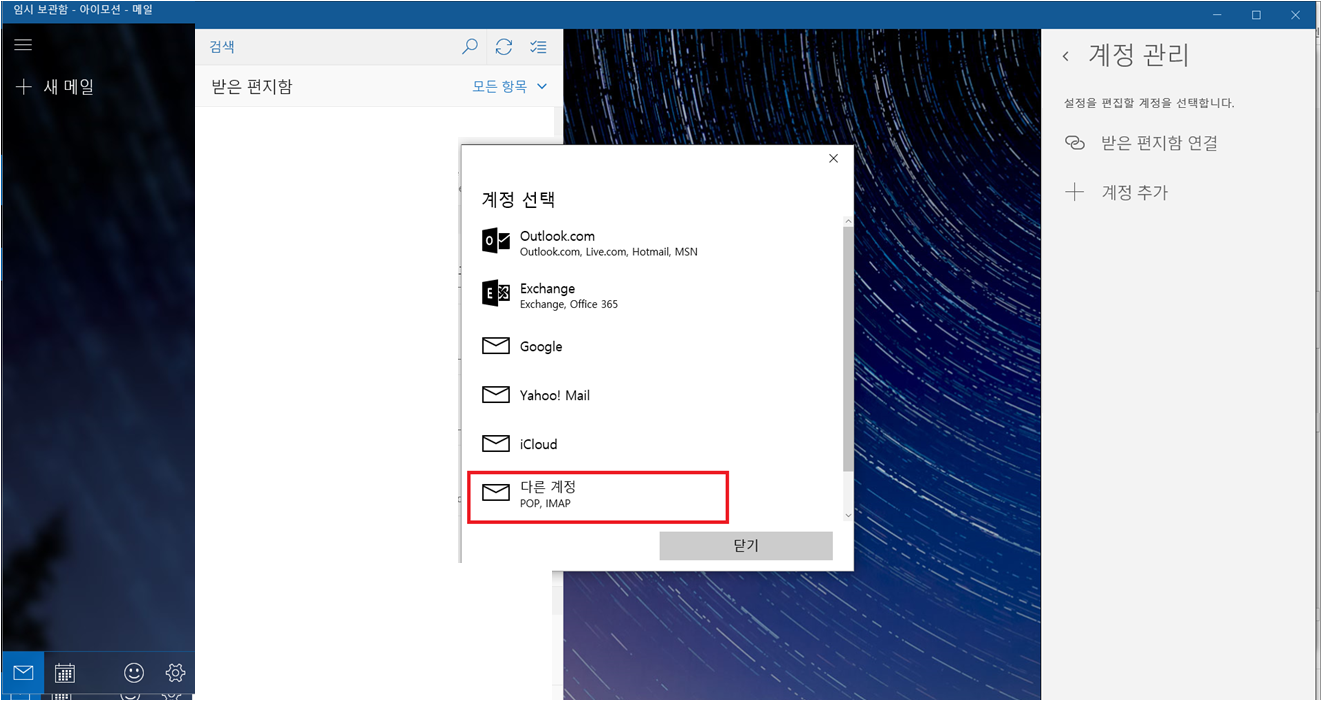
Task: Sync the mailbox with refresh icon
Action: click(504, 47)
